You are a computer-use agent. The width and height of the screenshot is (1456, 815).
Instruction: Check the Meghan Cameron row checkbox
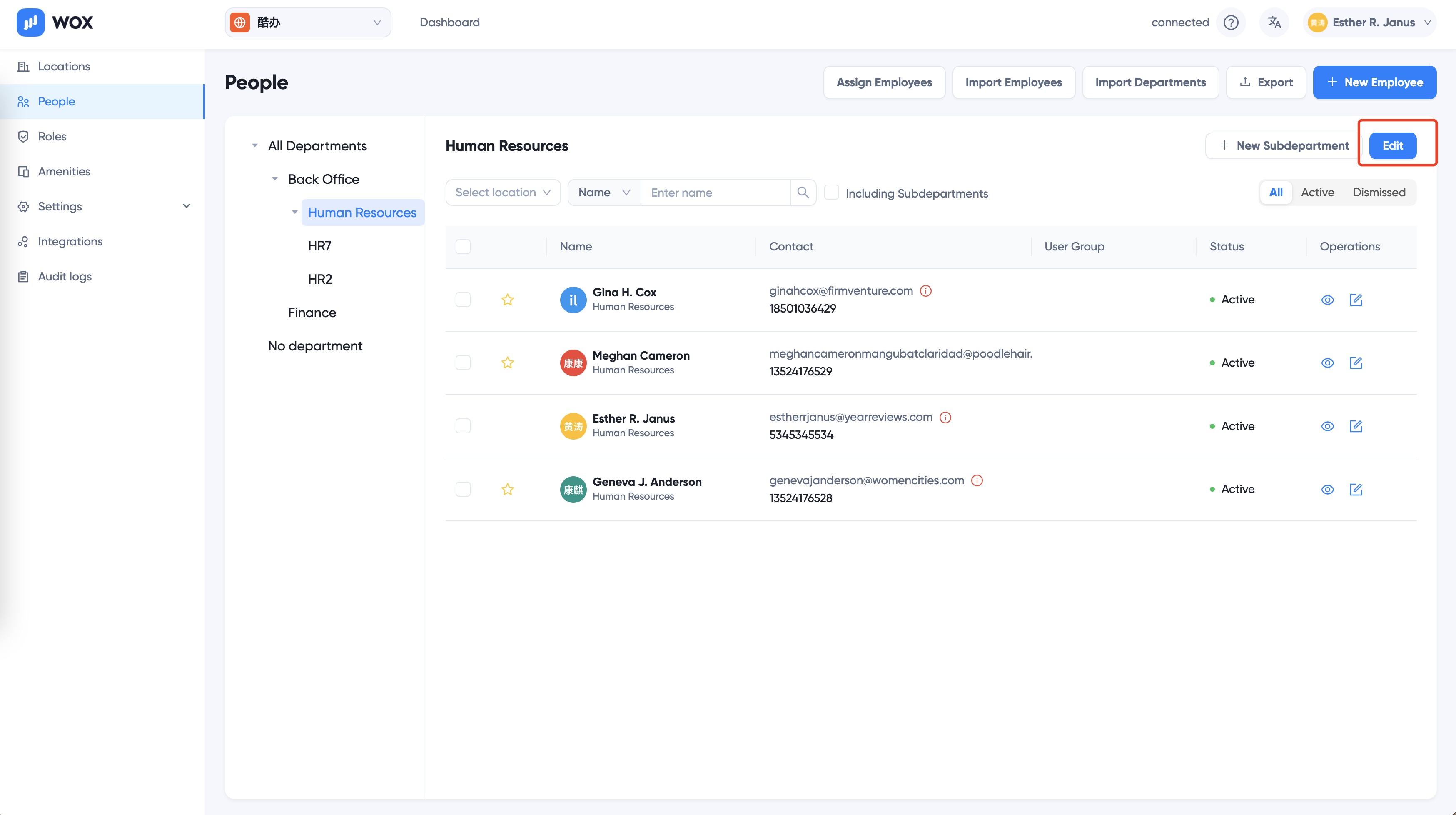click(x=463, y=362)
